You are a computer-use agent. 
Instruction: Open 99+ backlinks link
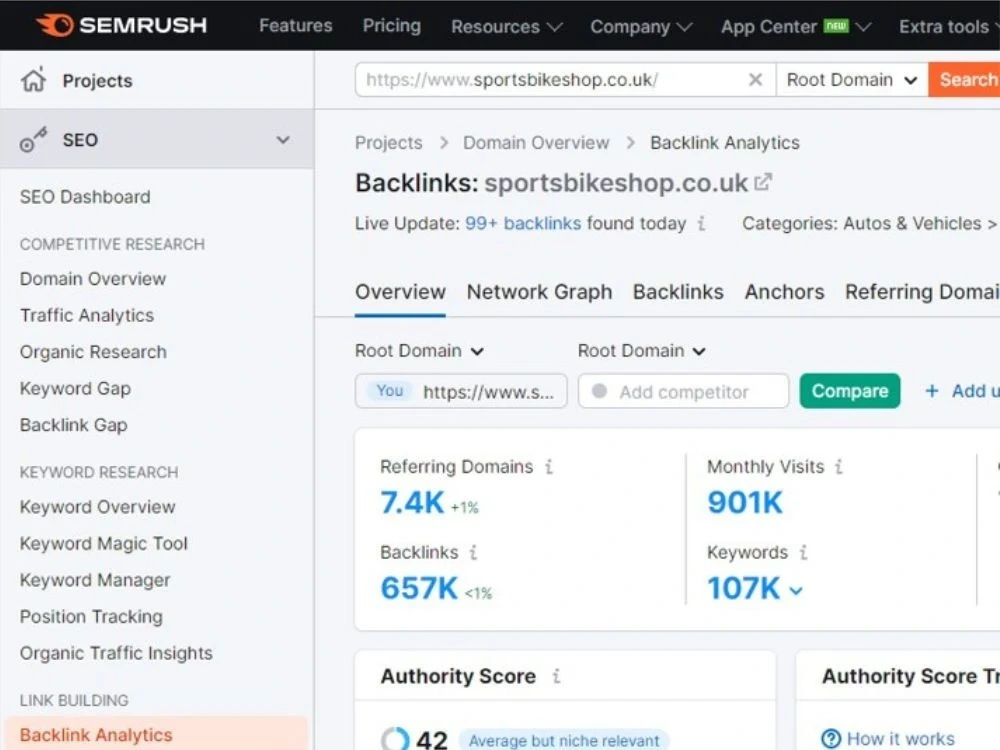pyautogui.click(x=523, y=223)
